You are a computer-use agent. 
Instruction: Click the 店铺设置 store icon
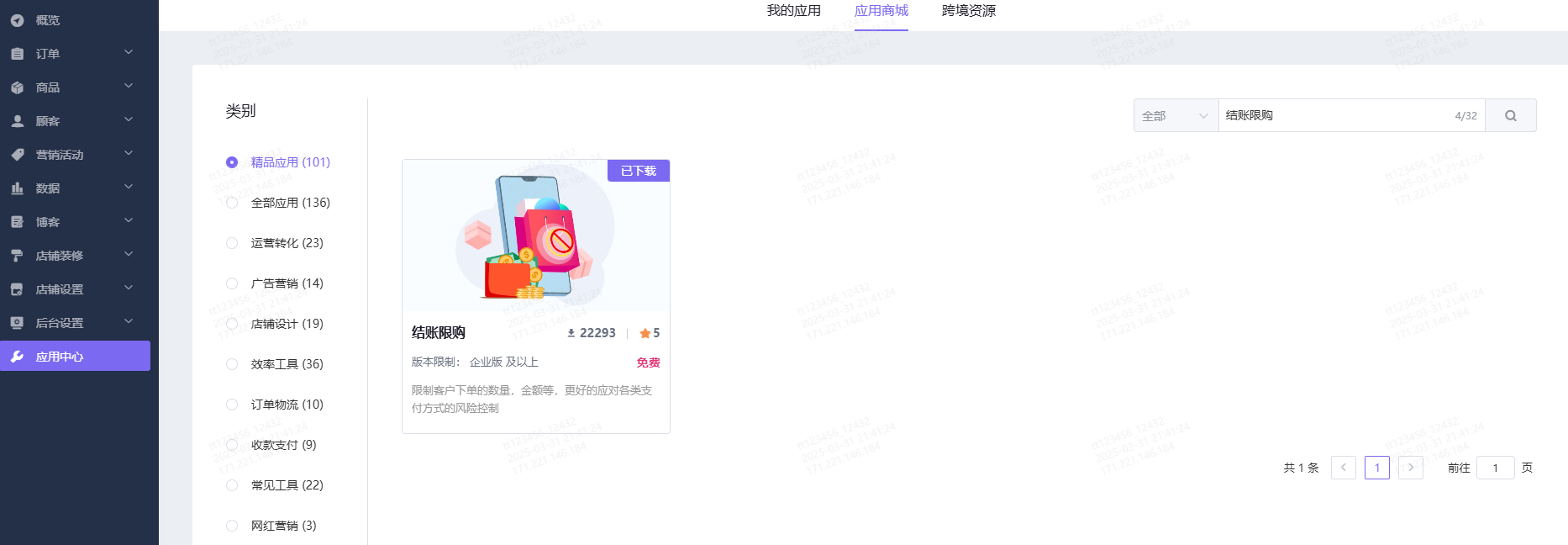tap(17, 289)
